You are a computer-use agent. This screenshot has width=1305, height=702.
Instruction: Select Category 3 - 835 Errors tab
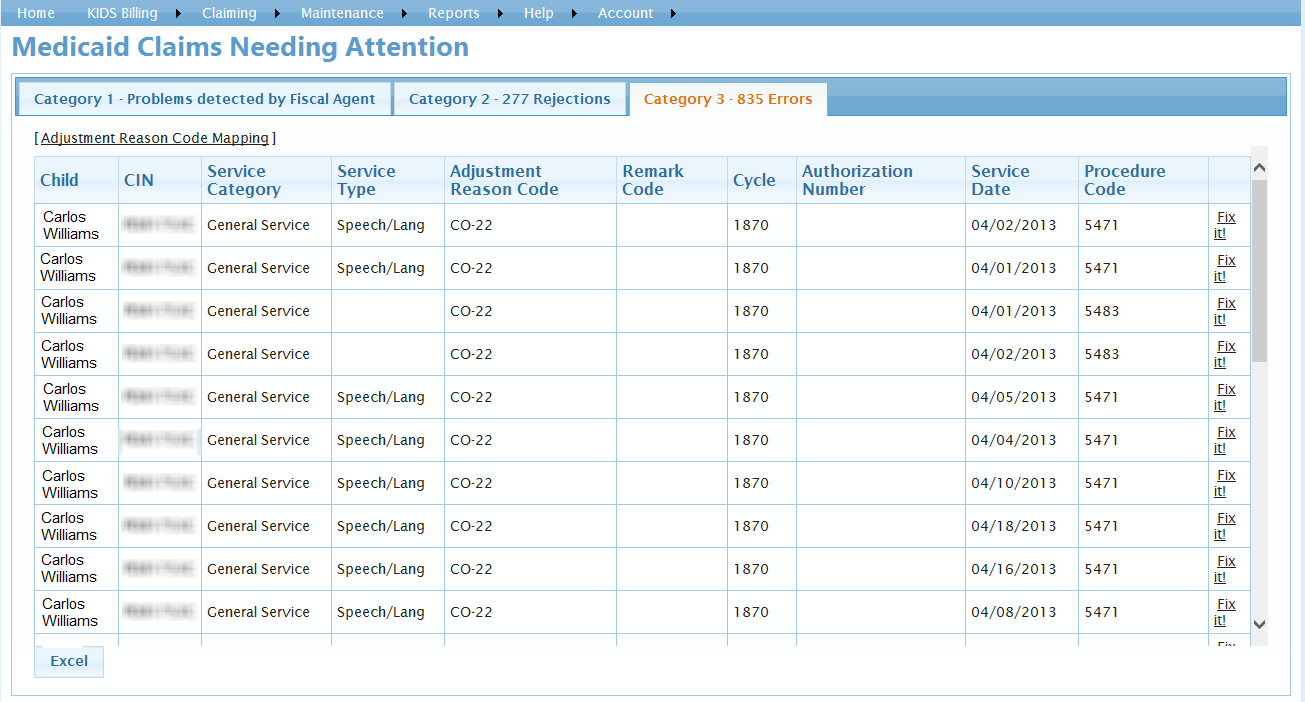pos(728,99)
